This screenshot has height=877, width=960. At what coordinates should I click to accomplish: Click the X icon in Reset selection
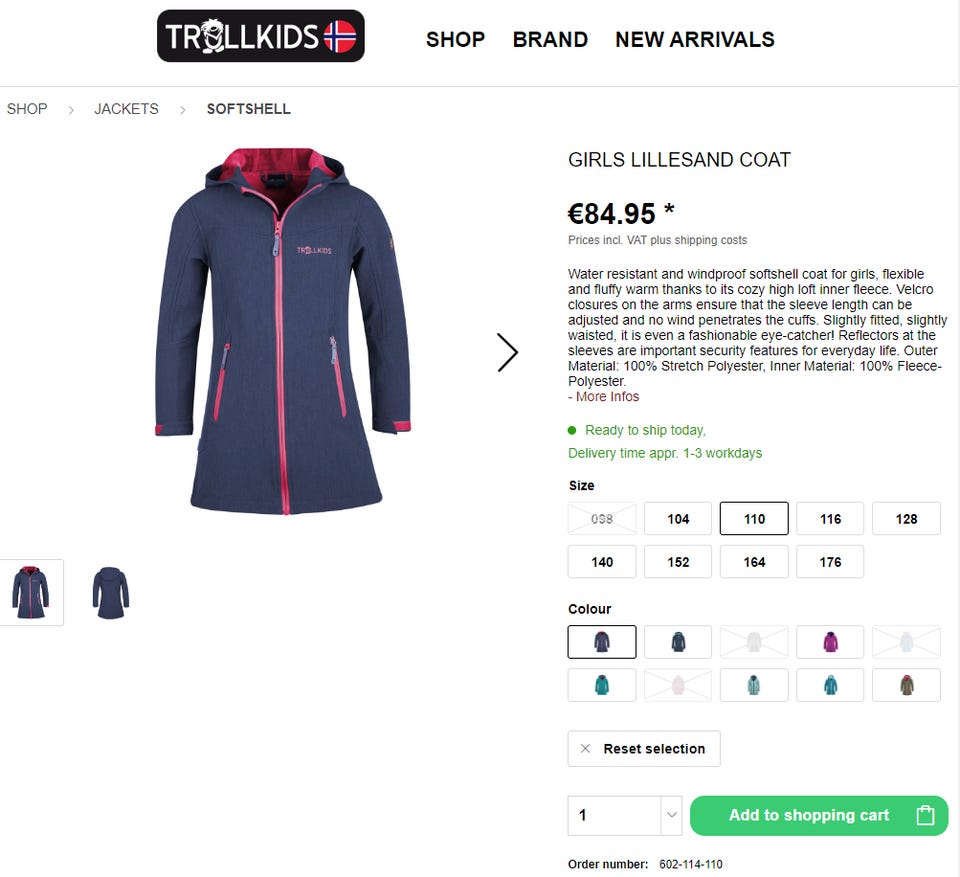click(585, 748)
